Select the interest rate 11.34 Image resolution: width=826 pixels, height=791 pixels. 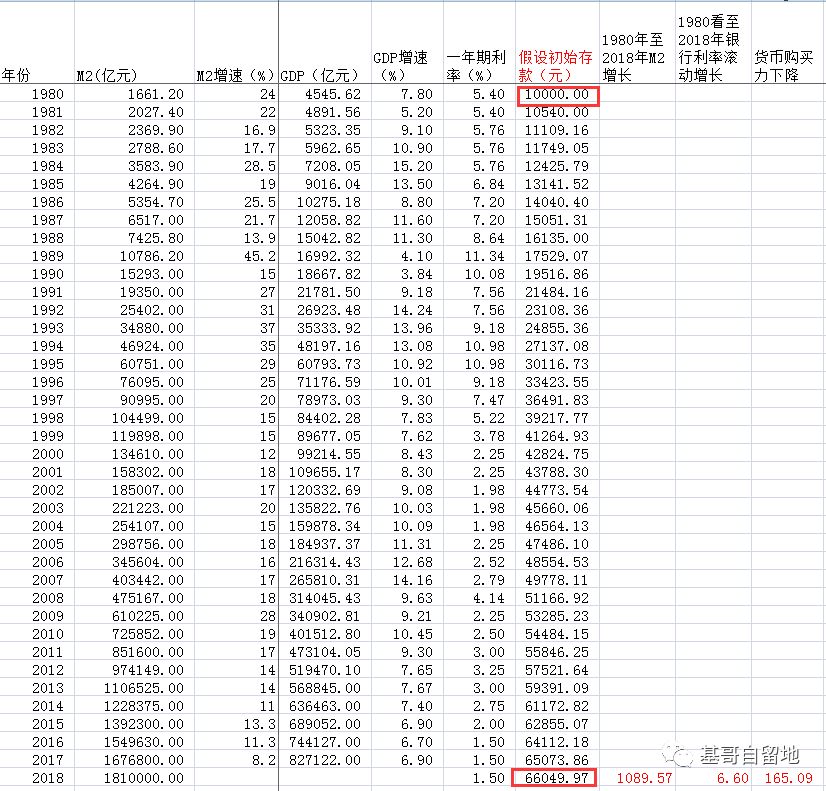(x=485, y=256)
